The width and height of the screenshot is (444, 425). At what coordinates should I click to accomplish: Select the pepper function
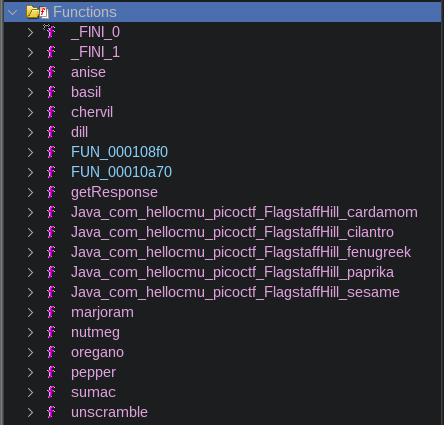[x=93, y=373]
